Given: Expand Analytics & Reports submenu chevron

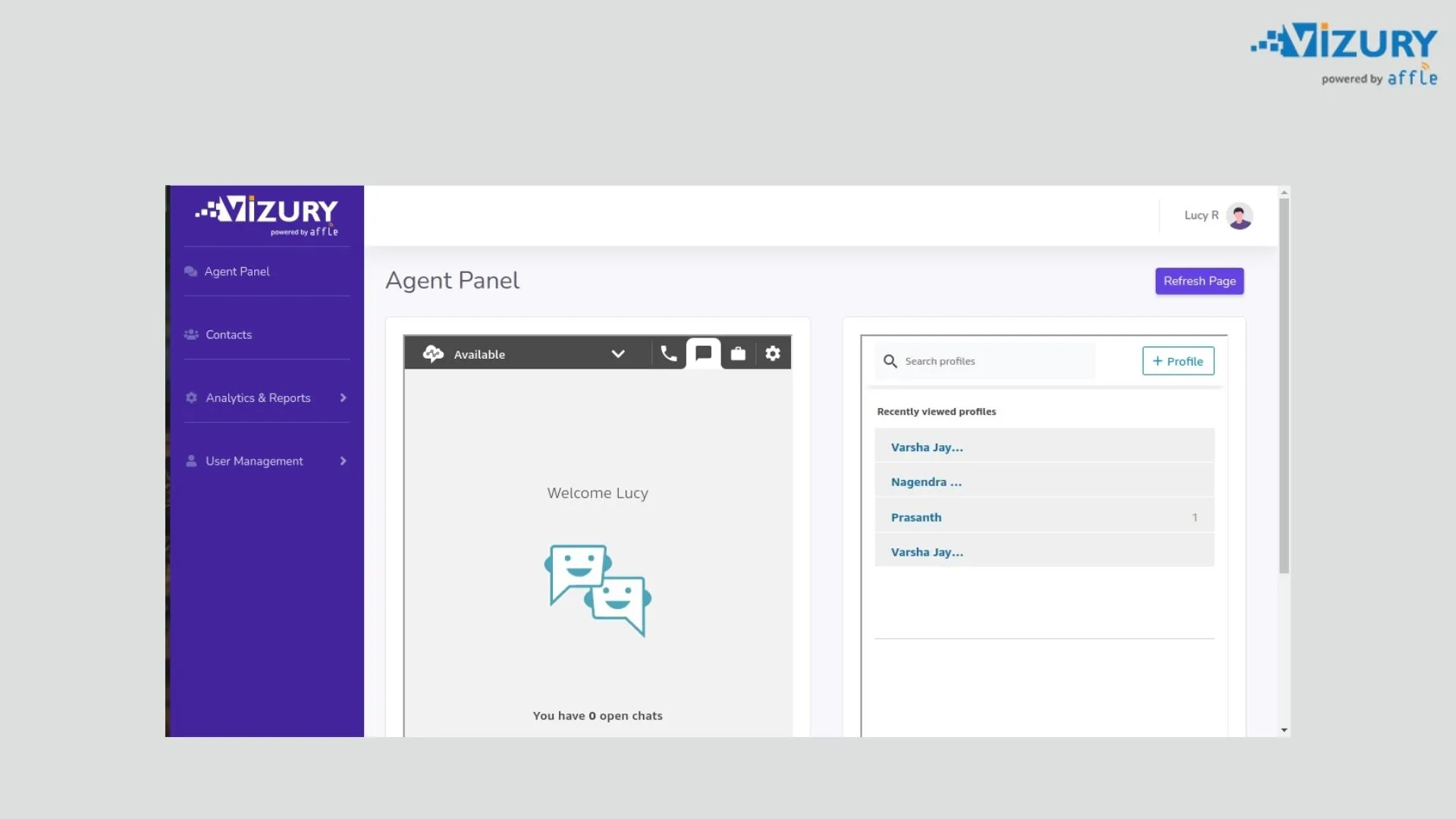Looking at the screenshot, I should 344,398.
